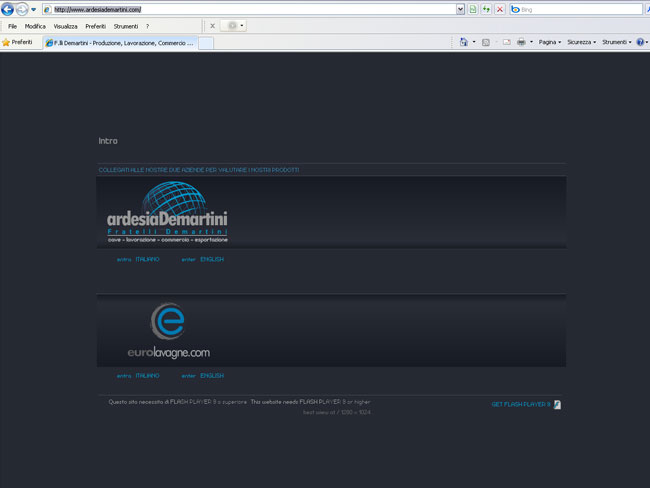Viewport: 650px width, 488px height.
Task: Open the add-on toolbar button dropdown arrow
Action: pyautogui.click(x=242, y=26)
